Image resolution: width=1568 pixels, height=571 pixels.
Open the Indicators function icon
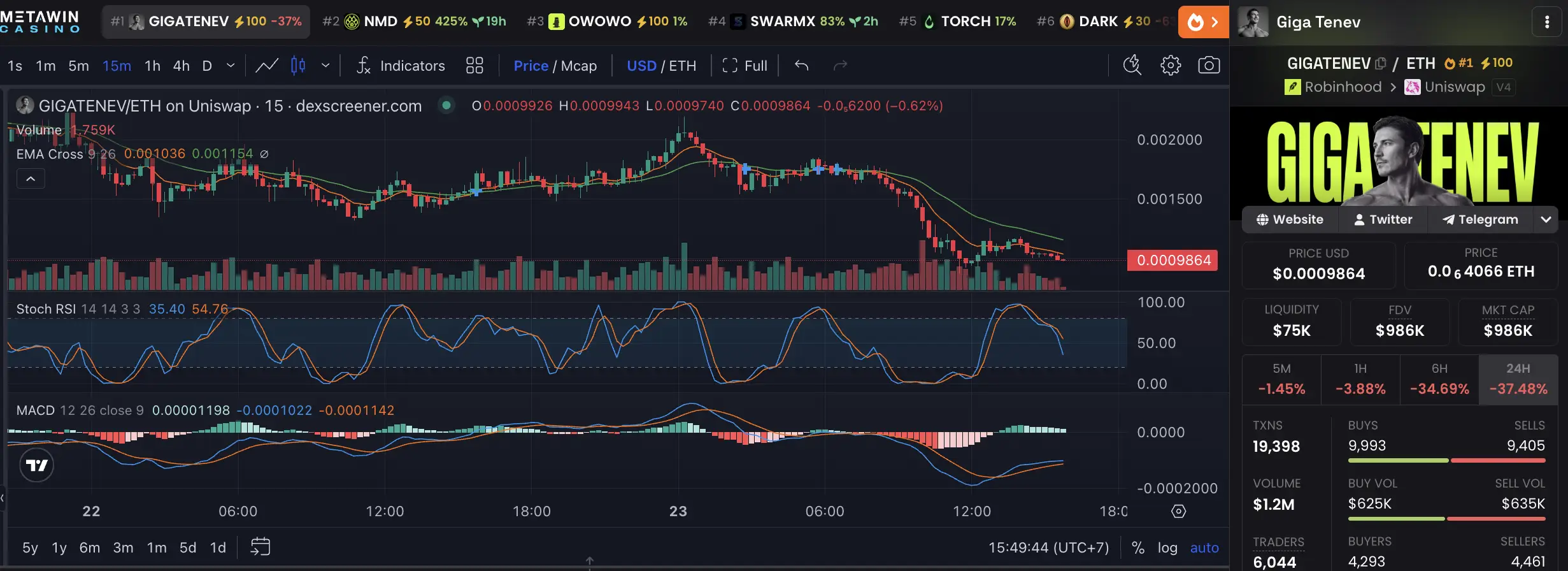point(363,66)
